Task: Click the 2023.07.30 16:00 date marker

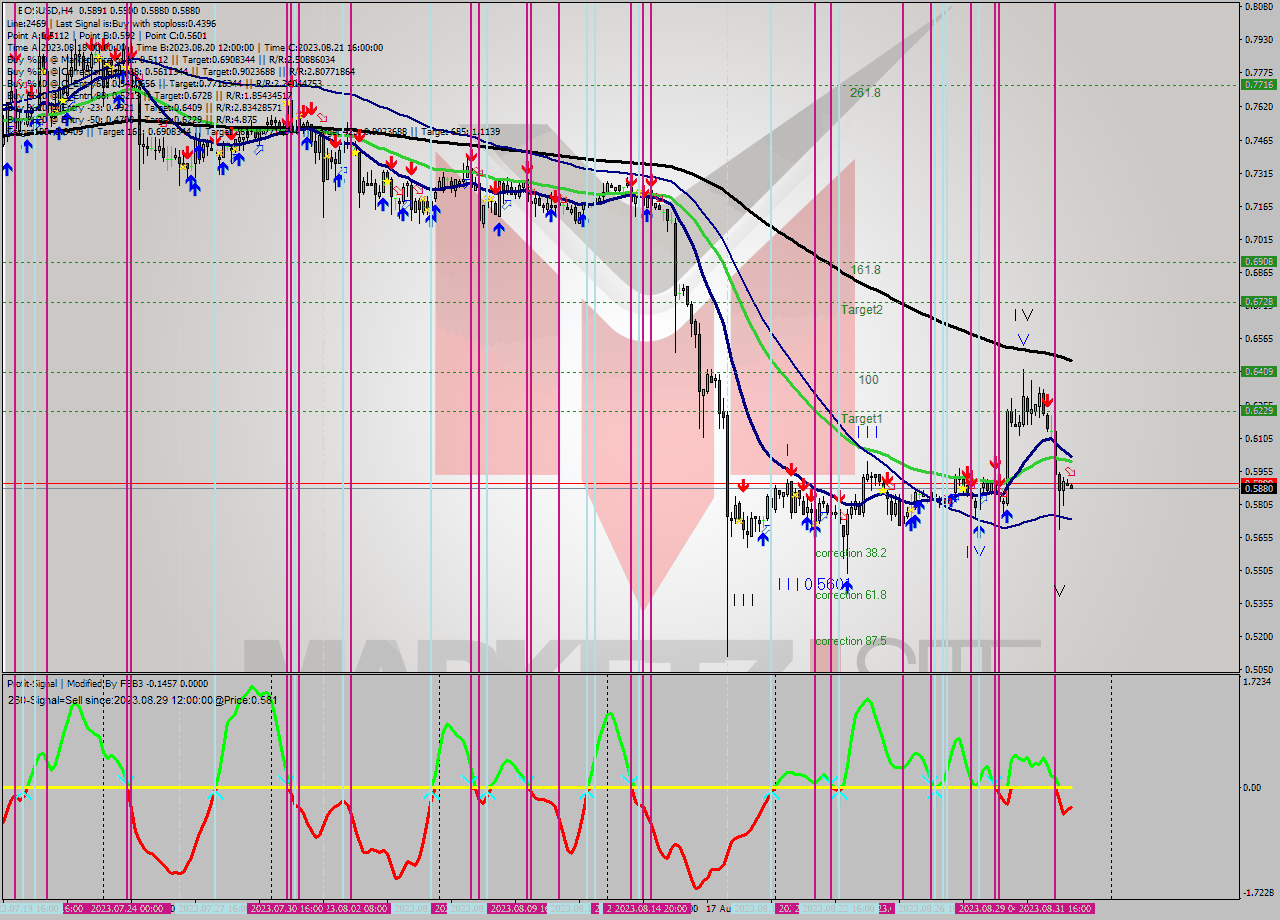Action: [285, 909]
